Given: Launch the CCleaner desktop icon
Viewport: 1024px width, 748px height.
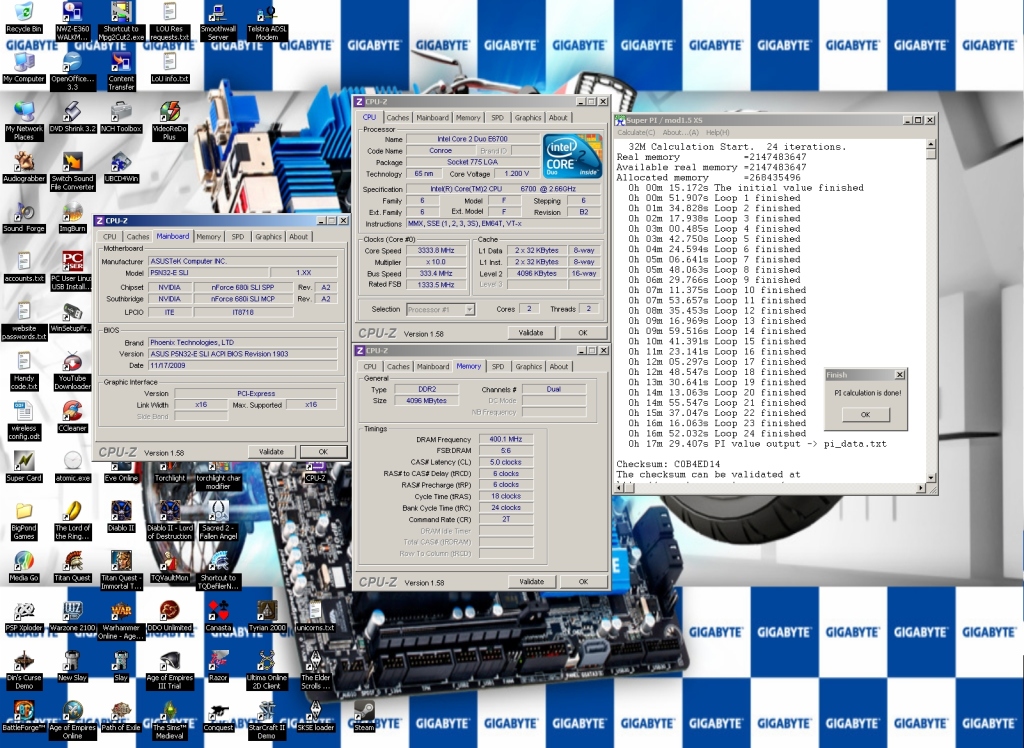Looking at the screenshot, I should pyautogui.click(x=72, y=417).
